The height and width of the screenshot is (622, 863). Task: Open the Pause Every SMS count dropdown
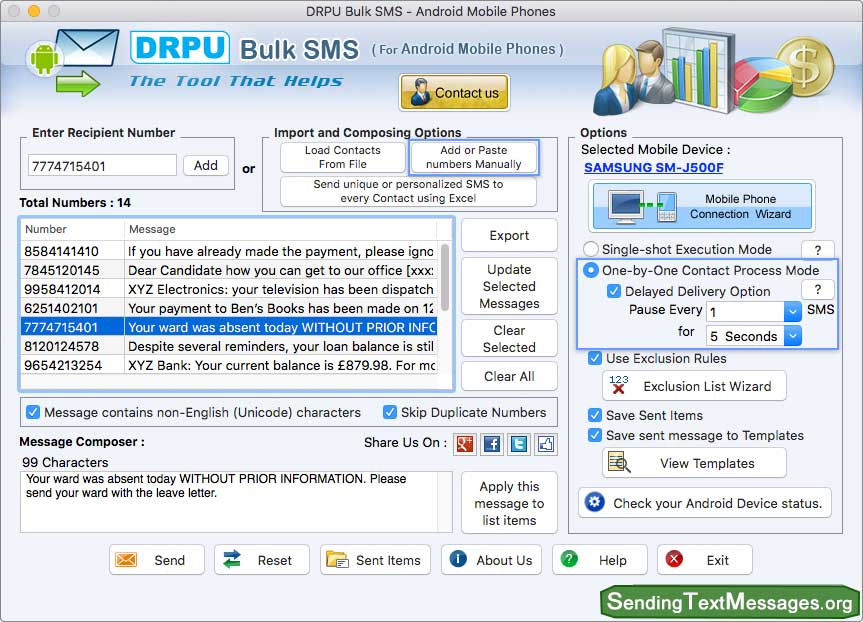[x=793, y=312]
